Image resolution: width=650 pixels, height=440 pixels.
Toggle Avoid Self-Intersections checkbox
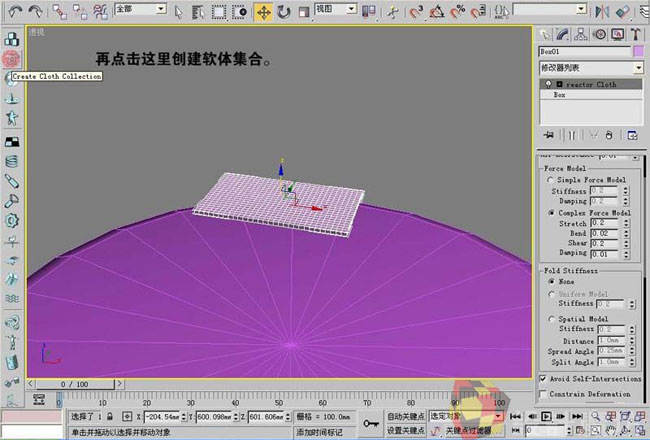click(543, 379)
